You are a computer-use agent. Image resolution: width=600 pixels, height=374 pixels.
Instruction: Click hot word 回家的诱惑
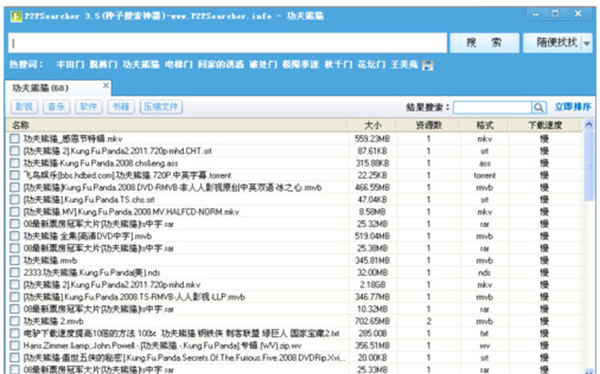(x=221, y=64)
